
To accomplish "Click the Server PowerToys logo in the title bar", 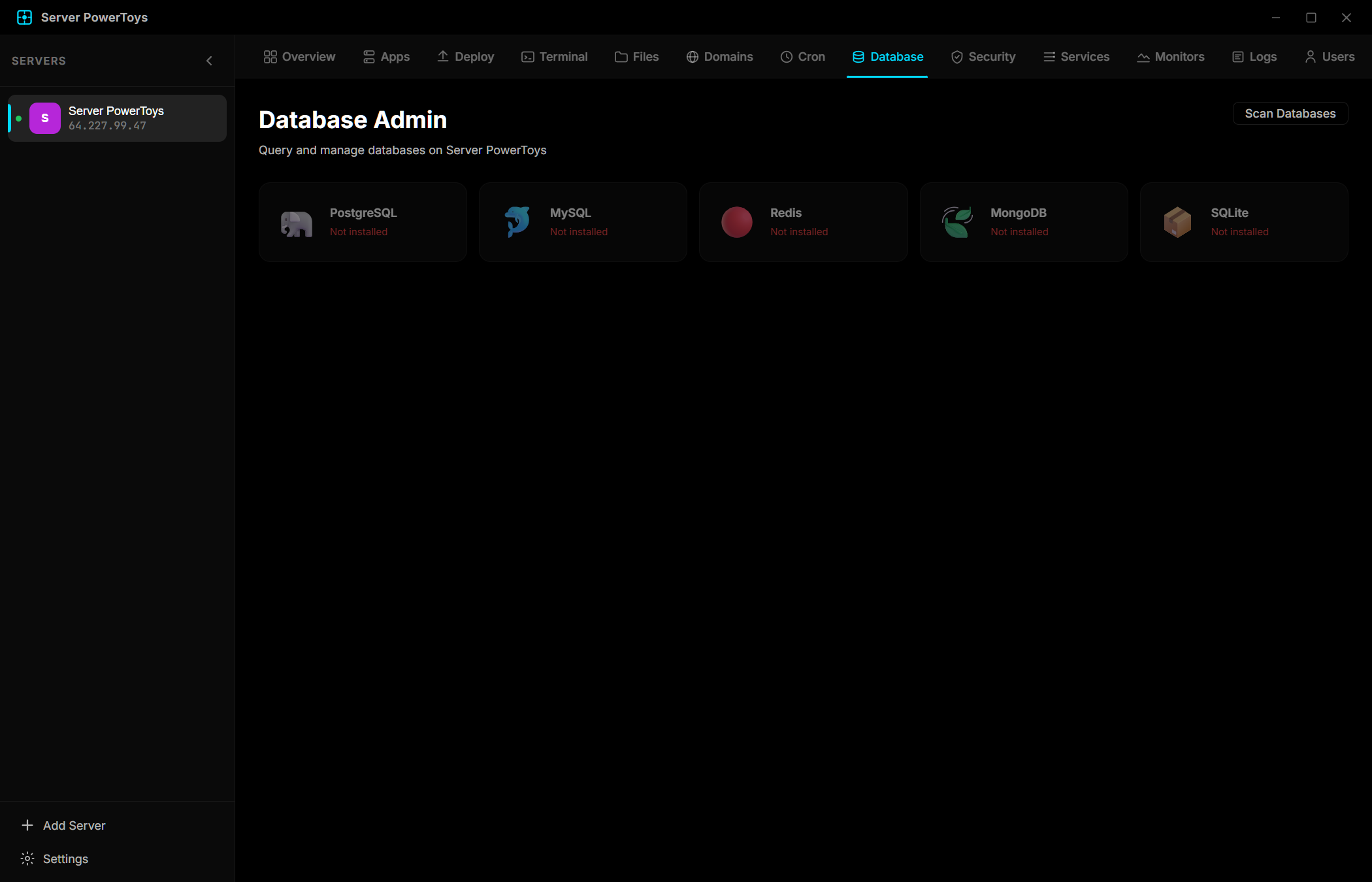I will 24,17.
